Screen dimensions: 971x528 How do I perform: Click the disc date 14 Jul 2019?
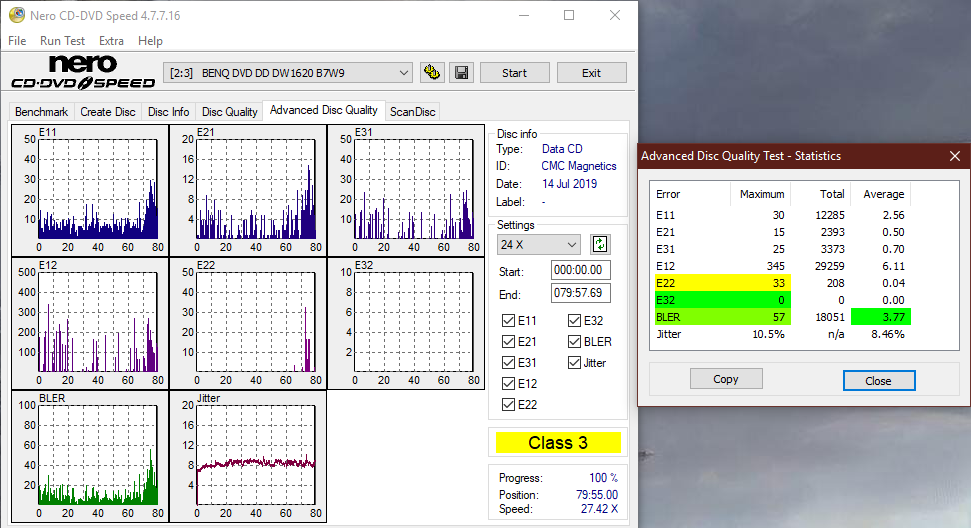pos(570,184)
